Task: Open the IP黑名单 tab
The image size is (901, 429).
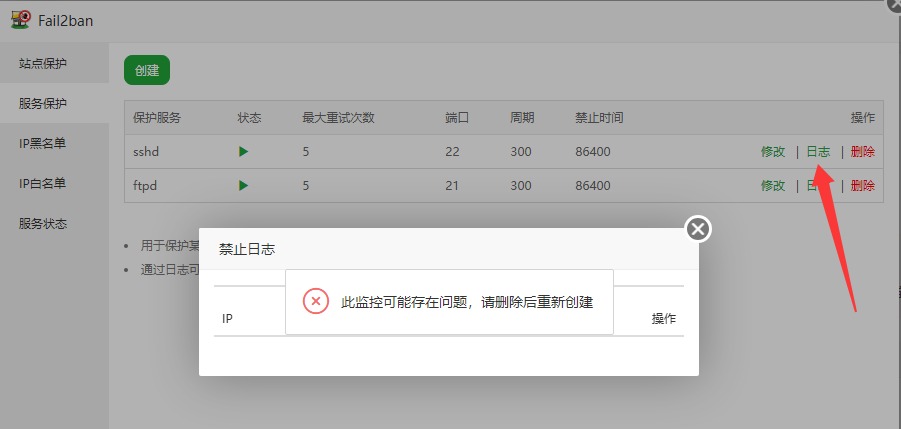Action: [54, 144]
